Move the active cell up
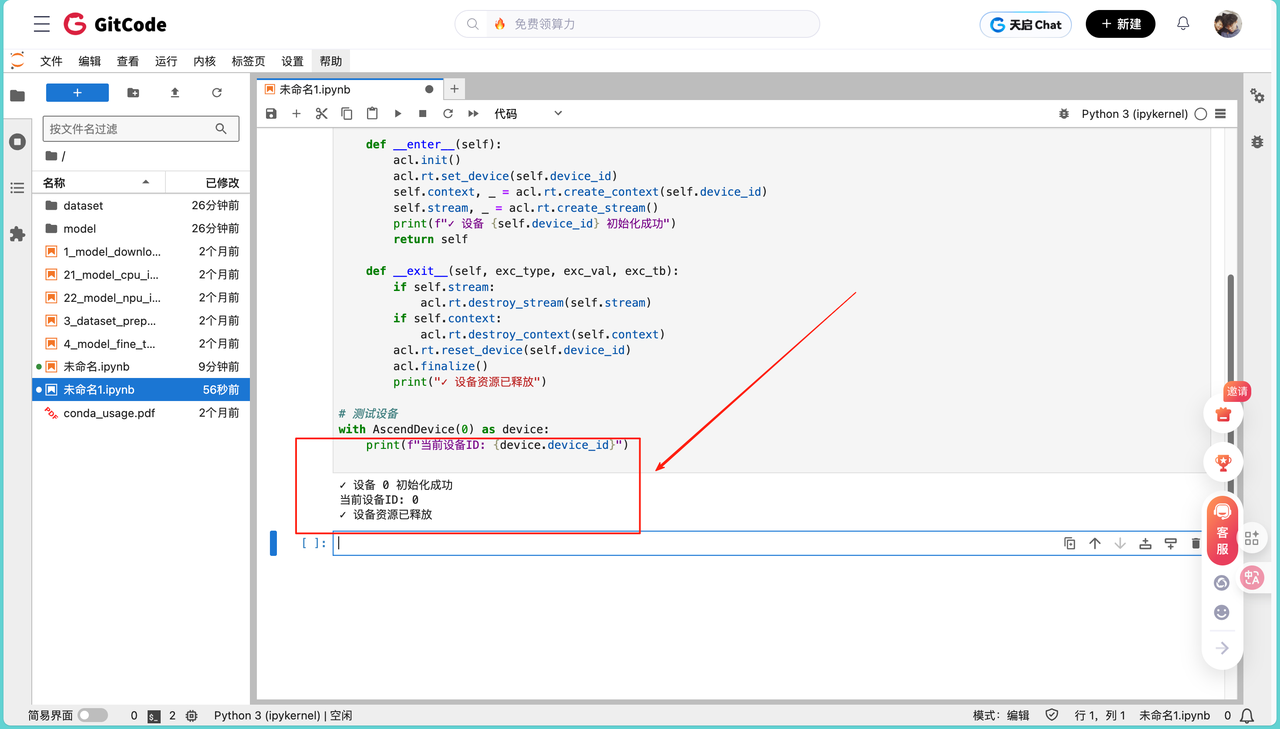Viewport: 1280px width, 729px height. (x=1095, y=543)
